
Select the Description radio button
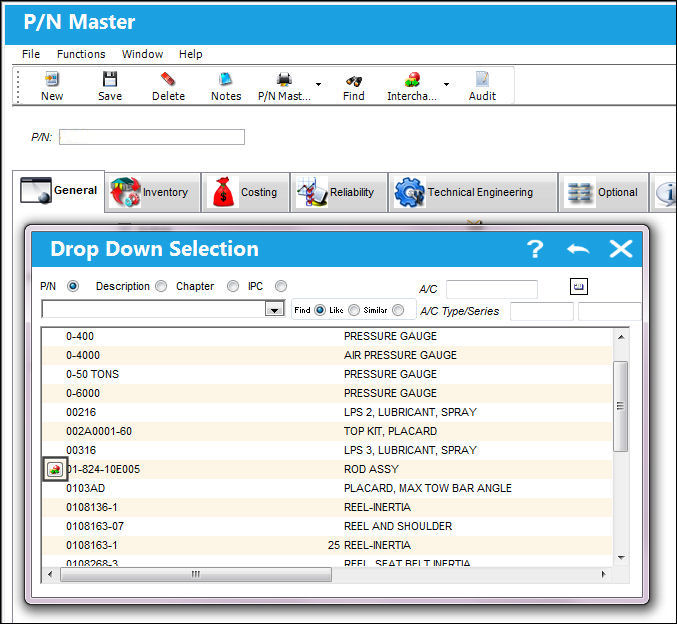tap(161, 286)
